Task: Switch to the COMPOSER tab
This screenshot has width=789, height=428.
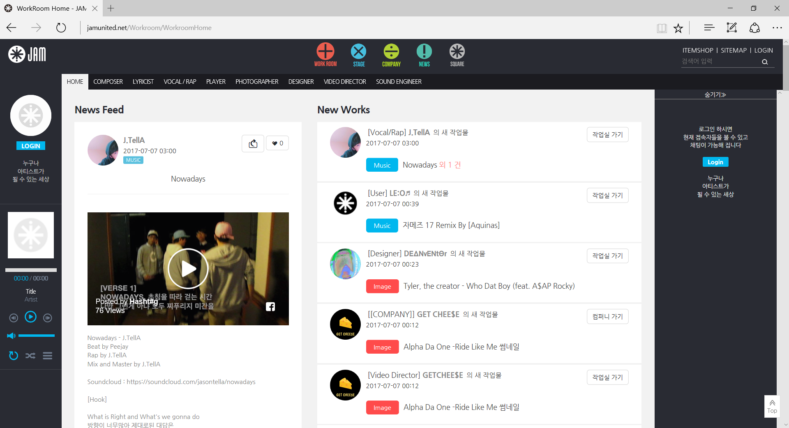Action: [x=108, y=81]
